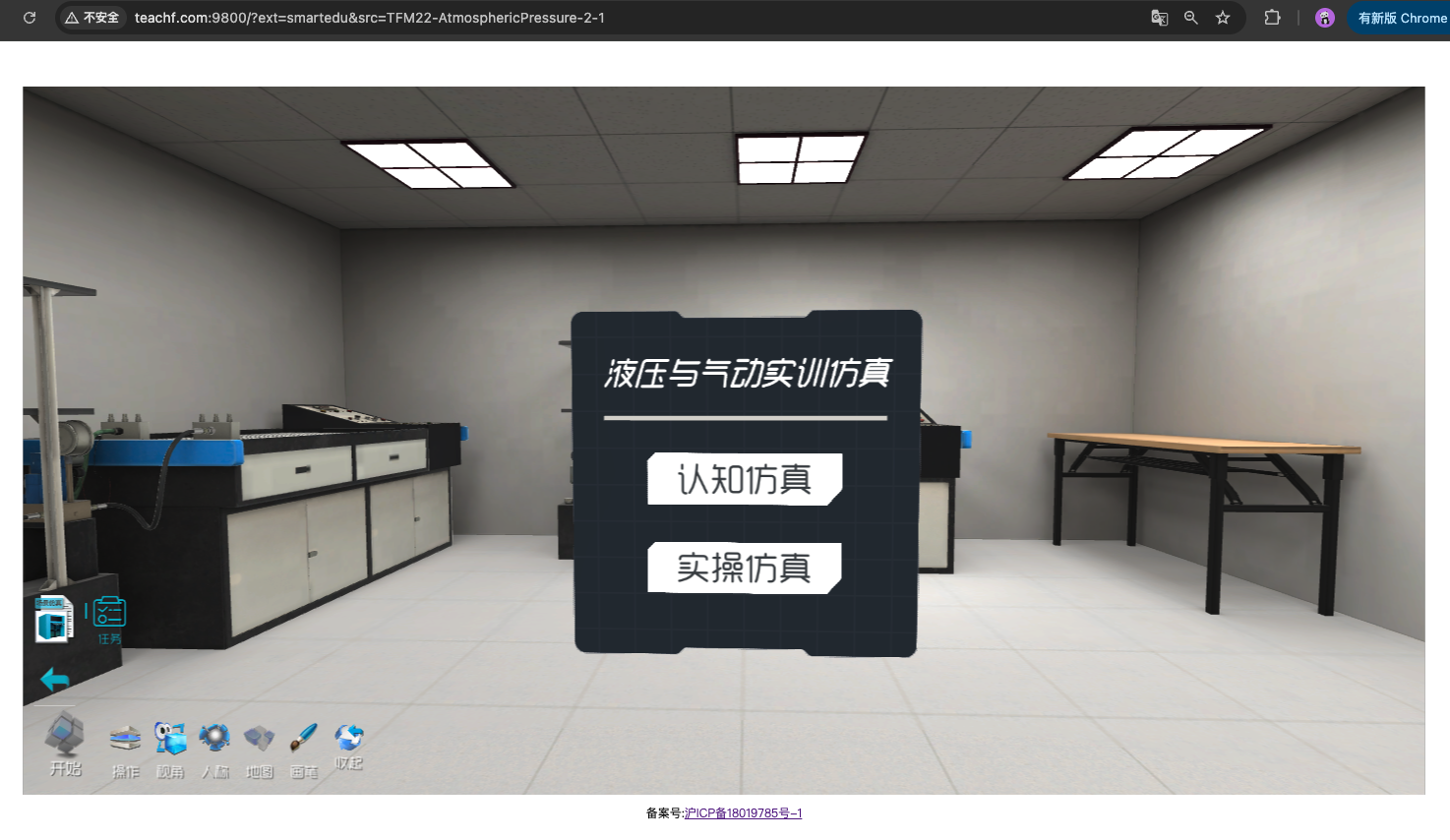Click the translate page icon
The image size is (1450, 840).
pos(1160,18)
